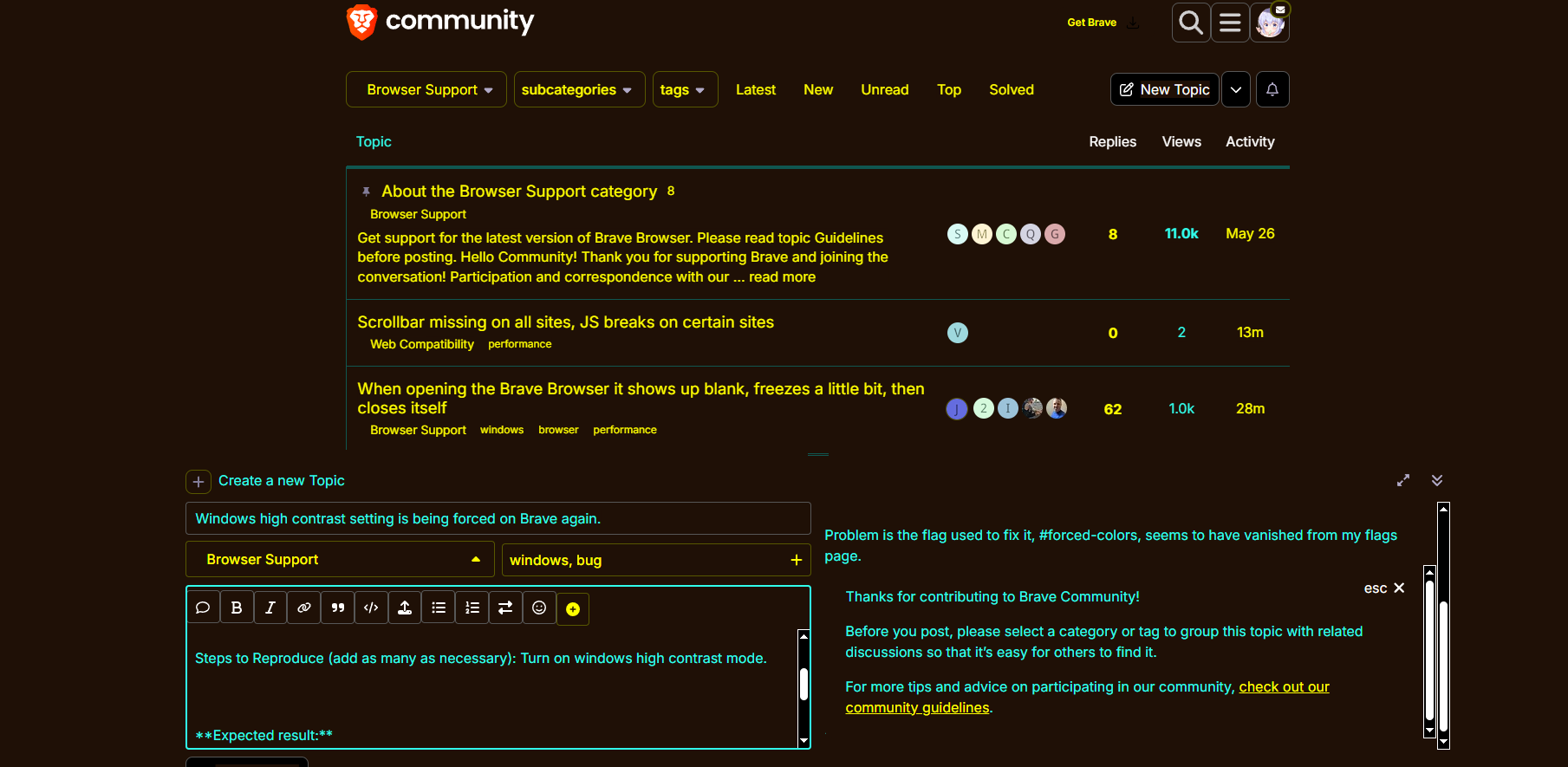Open the composer category Browser Support selector

click(x=340, y=560)
